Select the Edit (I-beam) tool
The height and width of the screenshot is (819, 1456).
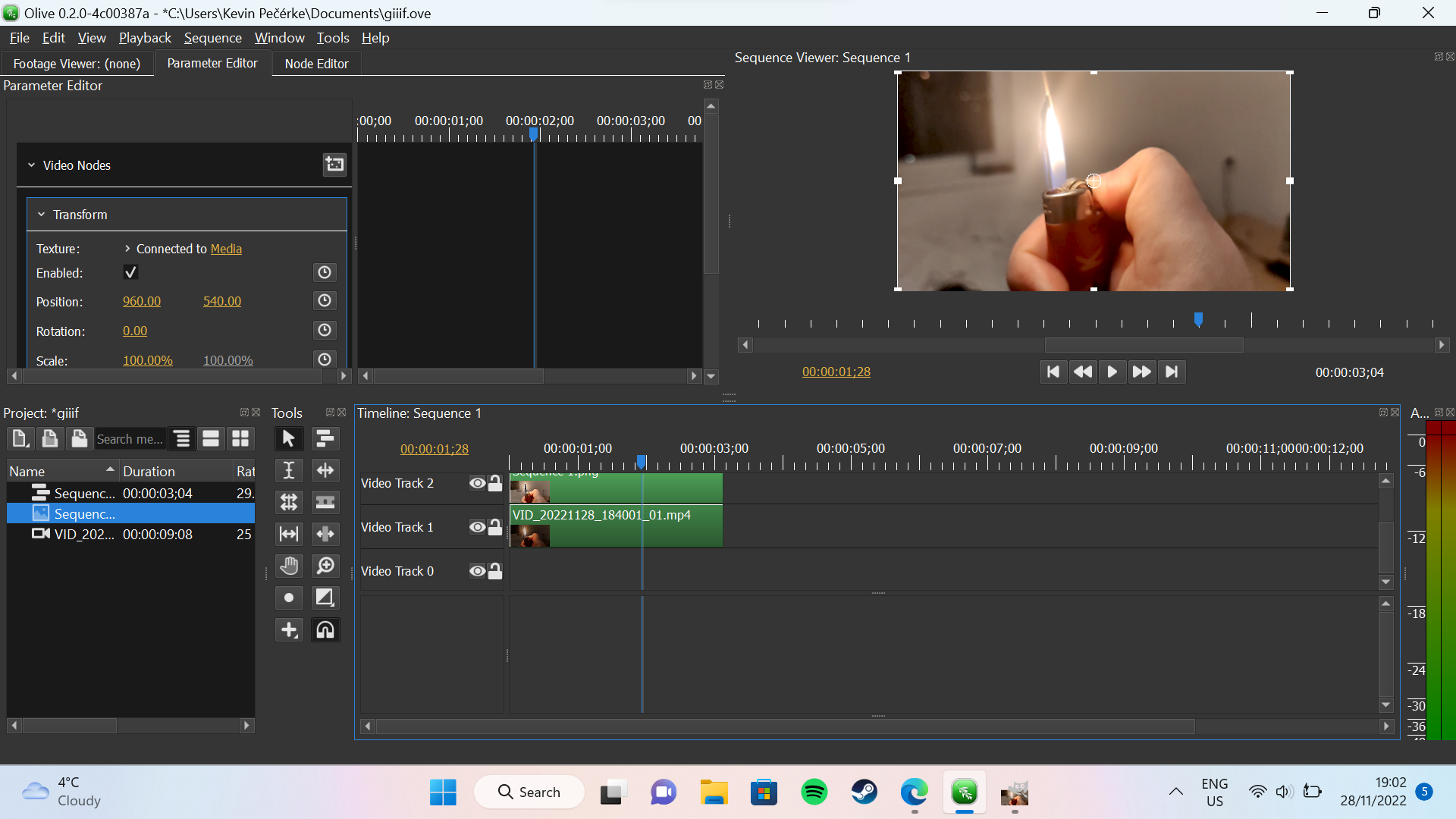point(288,470)
